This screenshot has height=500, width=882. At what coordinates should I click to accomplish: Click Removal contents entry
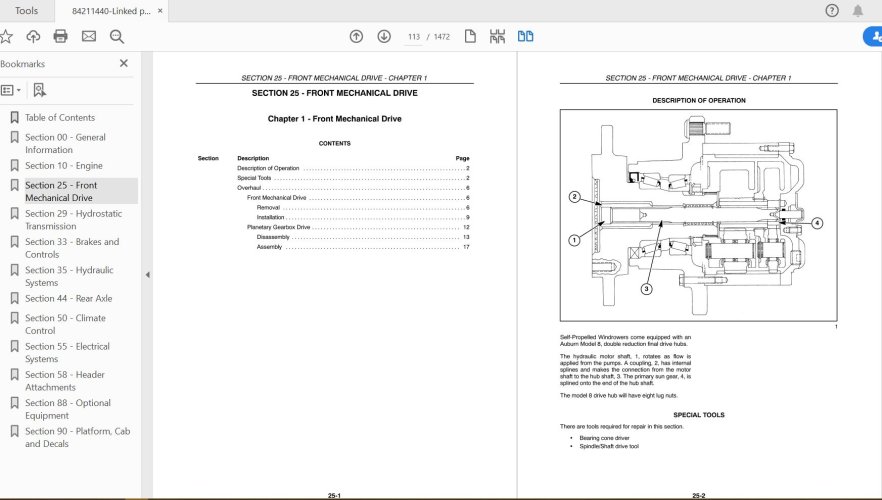click(x=363, y=208)
